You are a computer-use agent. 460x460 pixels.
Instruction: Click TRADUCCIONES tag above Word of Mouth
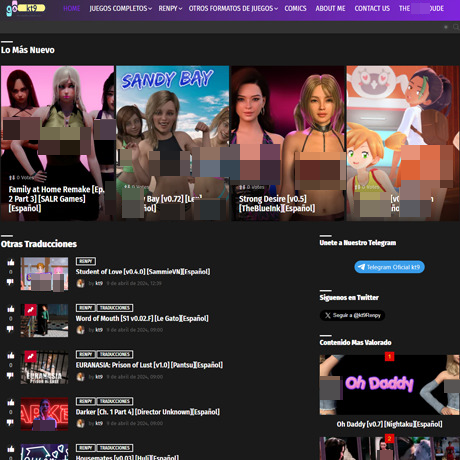(115, 308)
